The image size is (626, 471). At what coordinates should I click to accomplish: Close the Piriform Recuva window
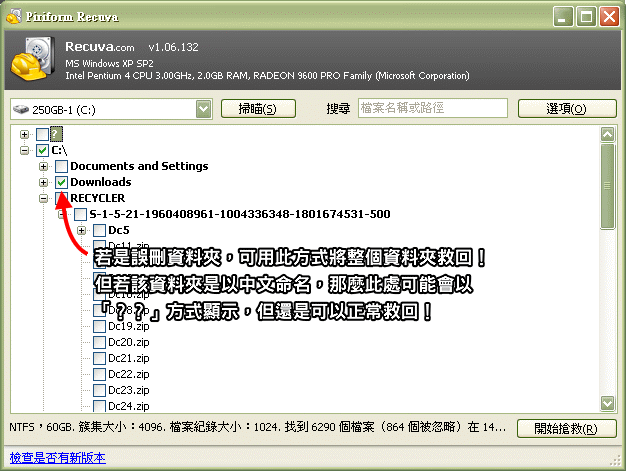(x=609, y=17)
